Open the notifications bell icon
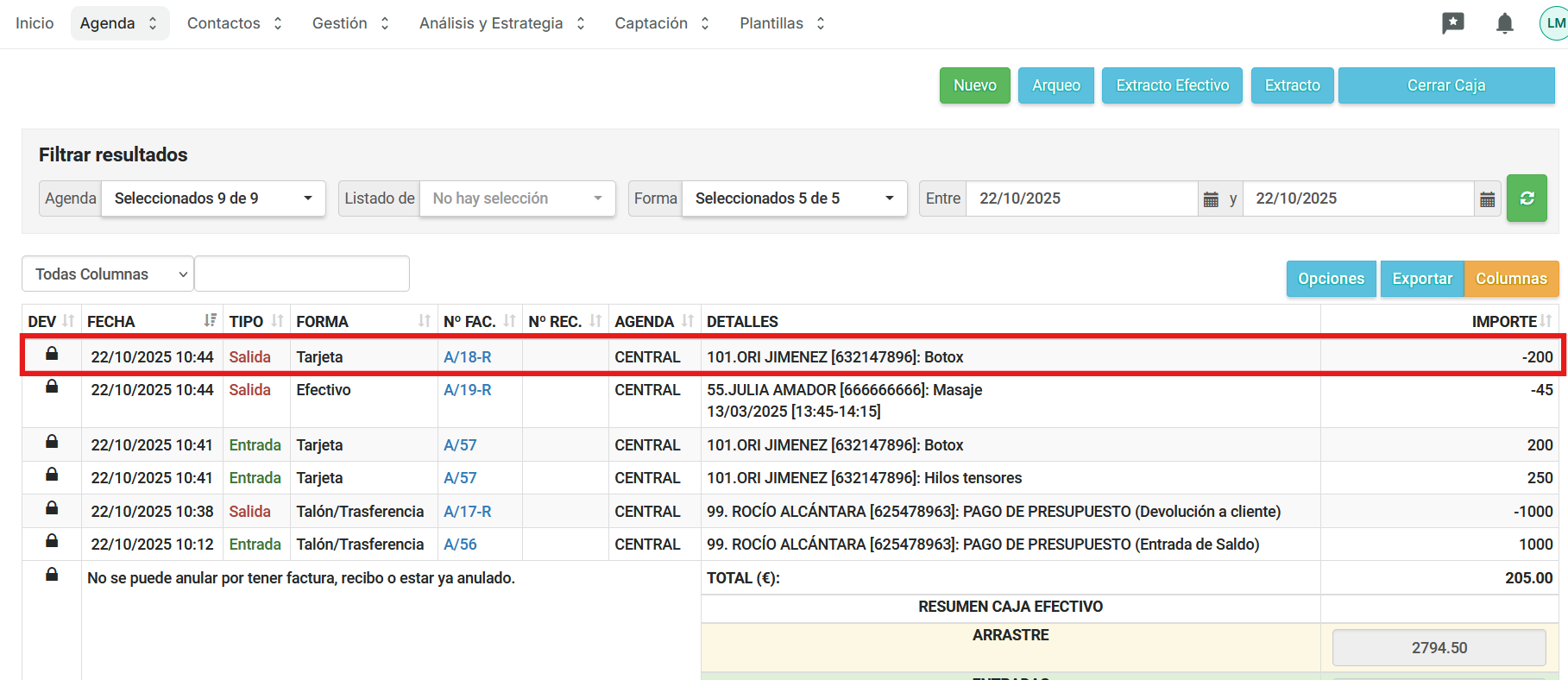Screen dimensions: 1568x680 click(1504, 23)
